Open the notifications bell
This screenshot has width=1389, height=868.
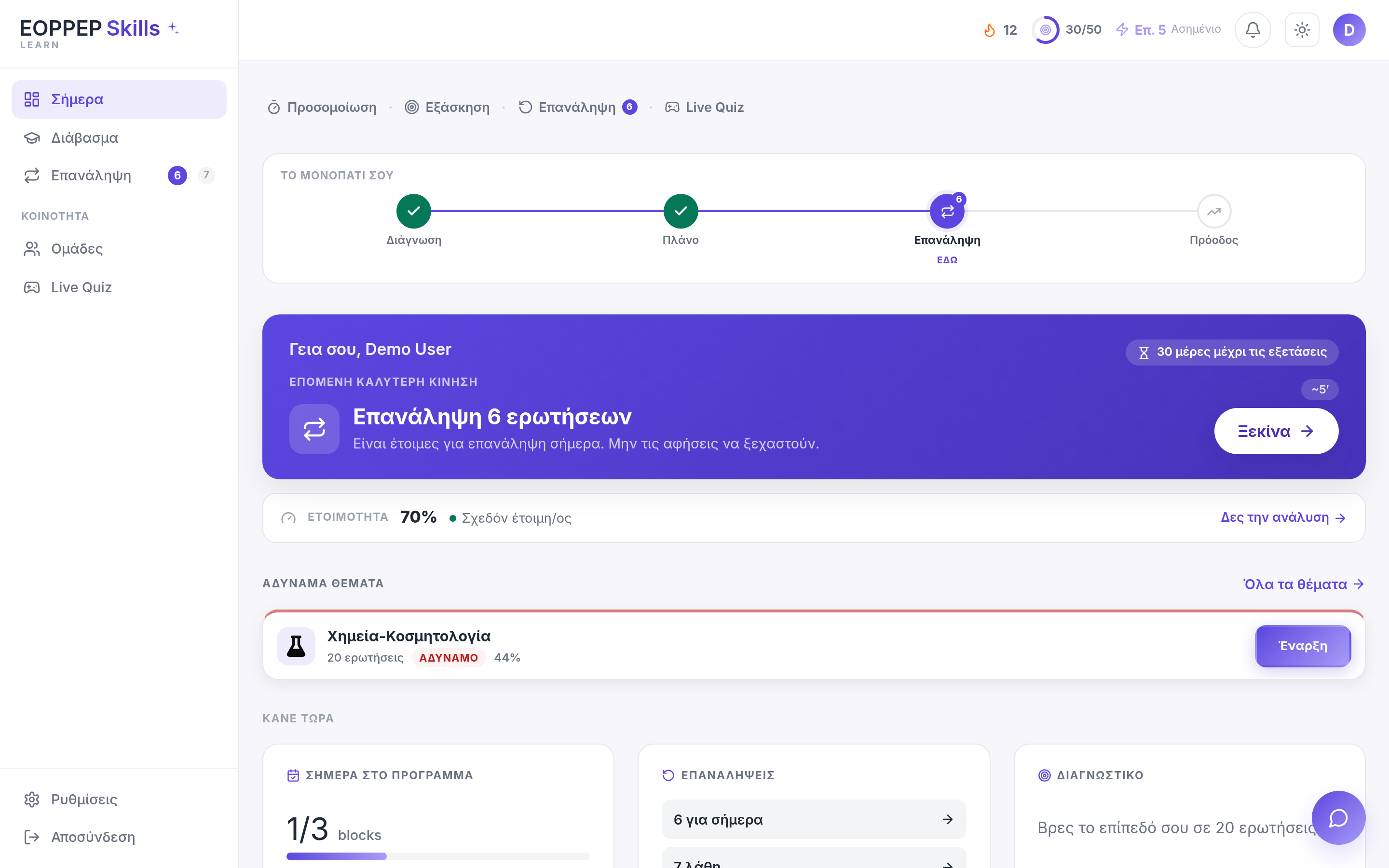[x=1253, y=30]
